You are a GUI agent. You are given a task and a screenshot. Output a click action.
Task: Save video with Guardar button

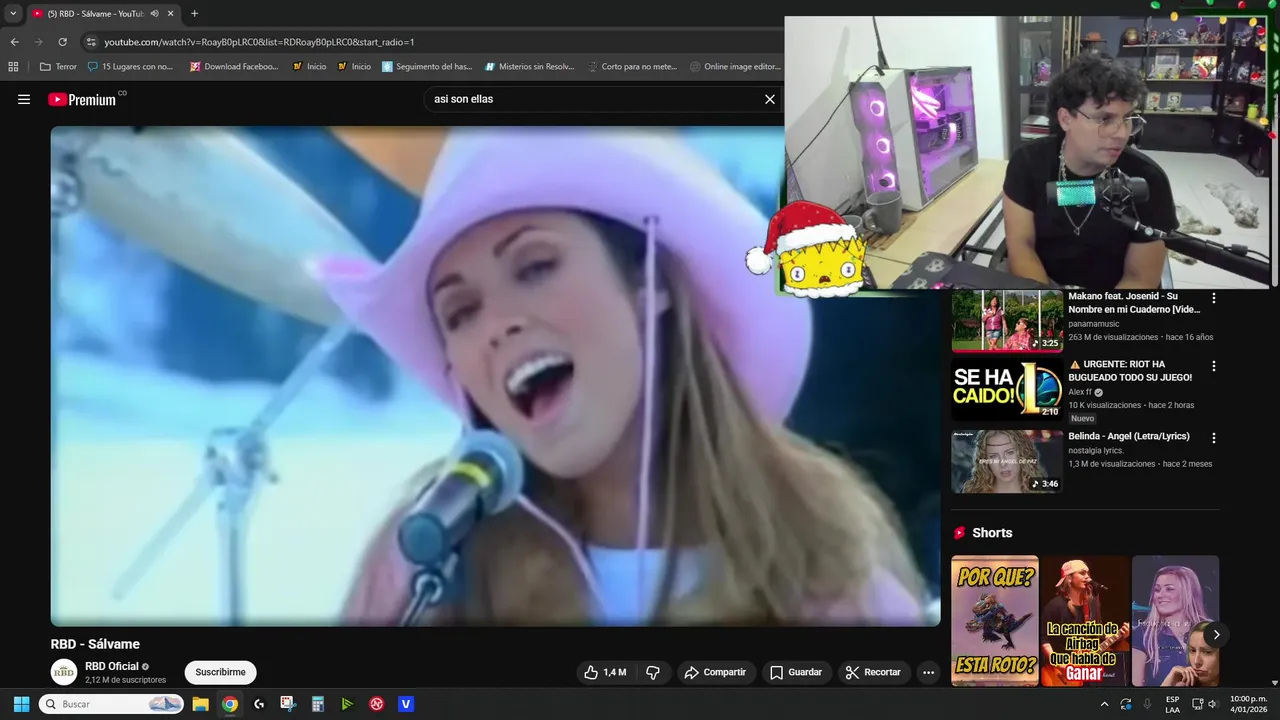(x=795, y=672)
